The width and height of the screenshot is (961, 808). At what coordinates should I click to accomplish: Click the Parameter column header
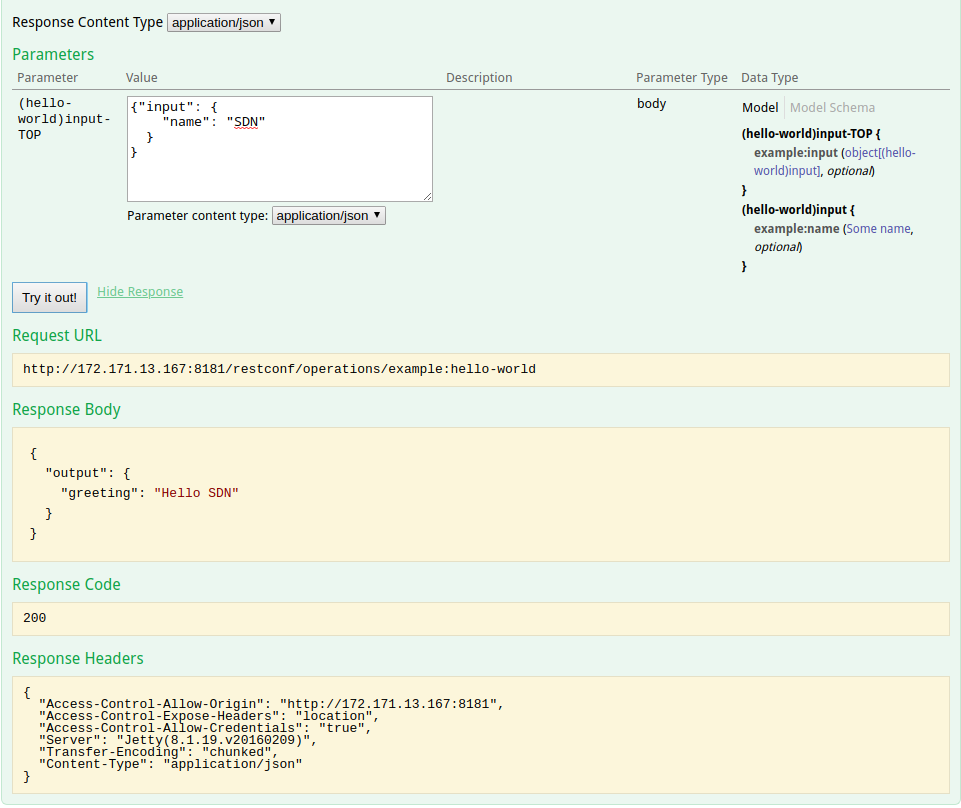click(x=48, y=78)
